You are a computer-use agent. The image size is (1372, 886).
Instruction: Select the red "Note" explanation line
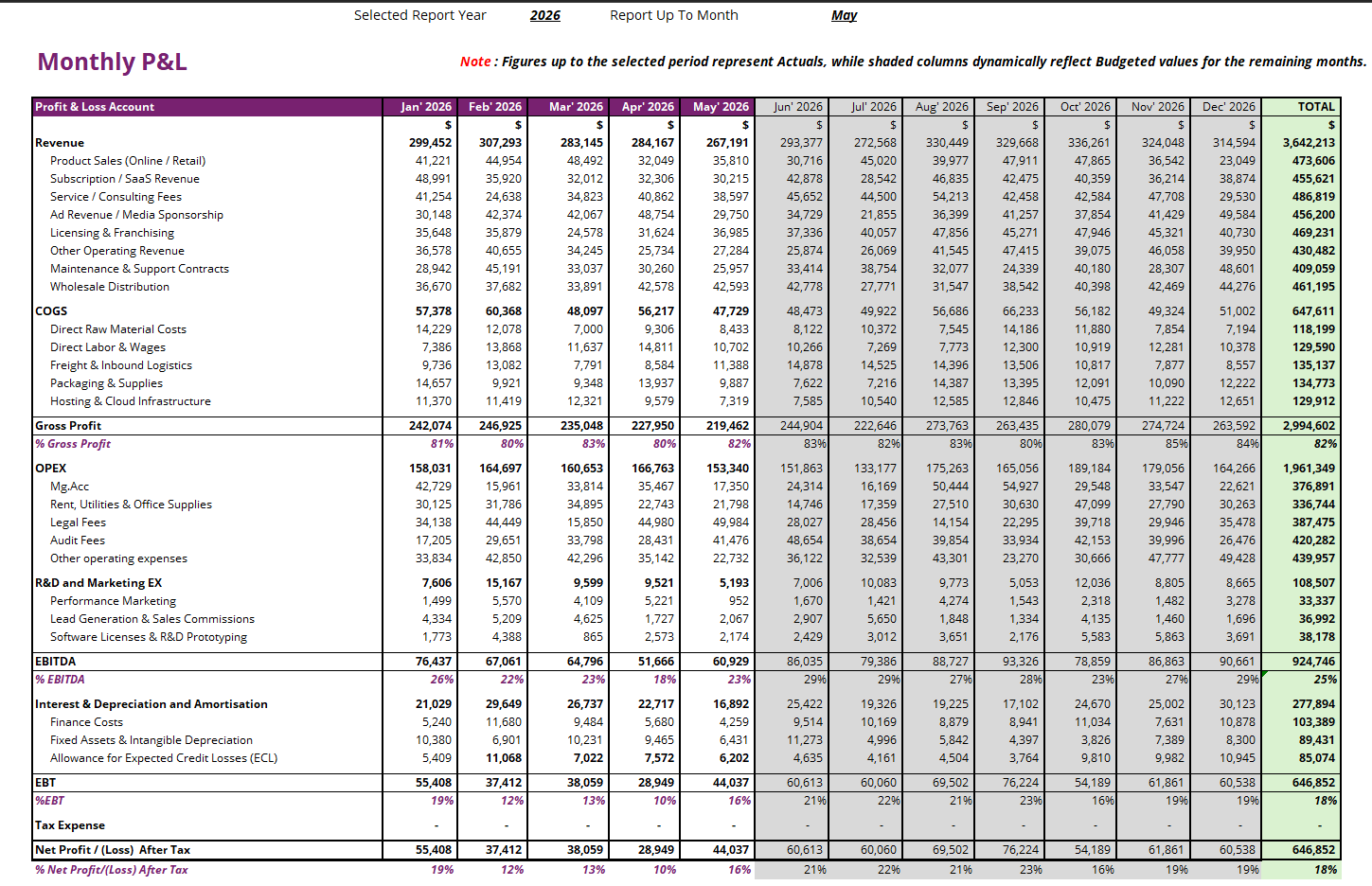point(914,62)
